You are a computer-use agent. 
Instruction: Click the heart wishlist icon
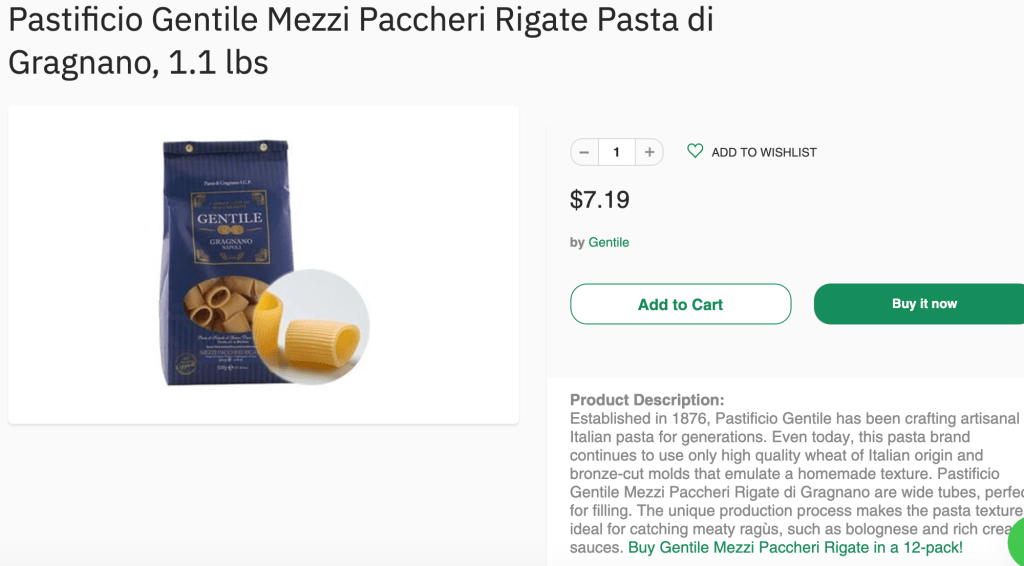[x=695, y=151]
